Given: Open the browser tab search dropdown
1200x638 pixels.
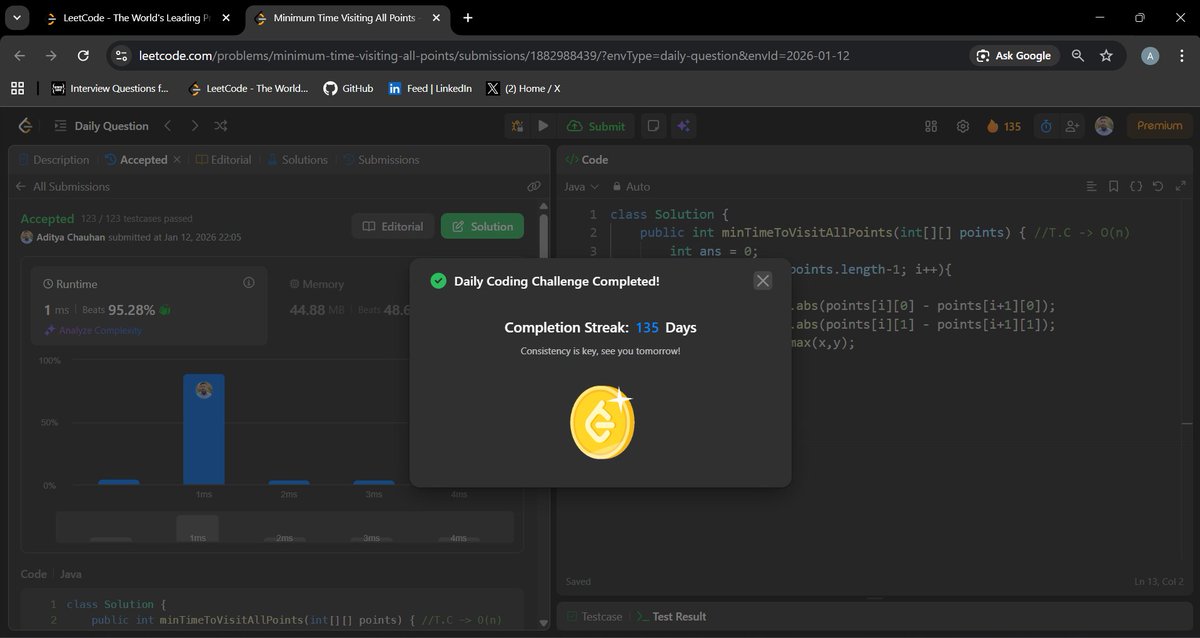Looking at the screenshot, I should tap(17, 18).
